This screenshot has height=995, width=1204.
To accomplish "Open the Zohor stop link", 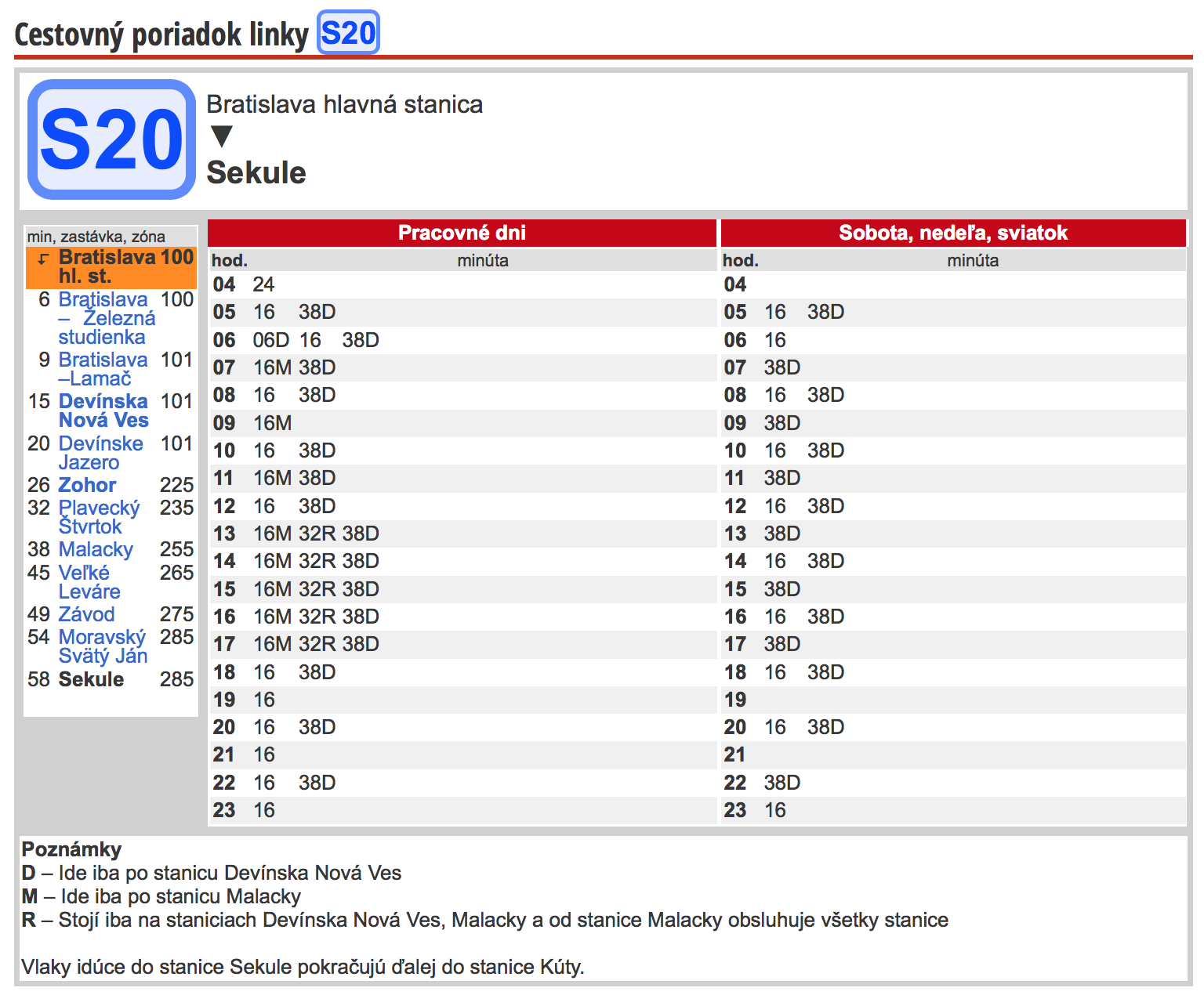I will click(x=87, y=485).
